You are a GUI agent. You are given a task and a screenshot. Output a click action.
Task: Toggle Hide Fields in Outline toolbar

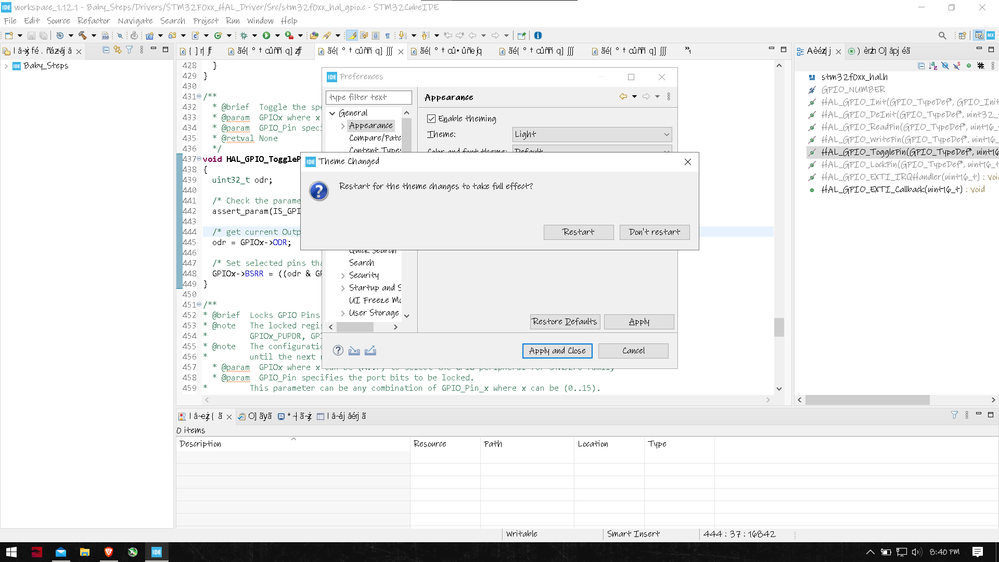[x=945, y=66]
